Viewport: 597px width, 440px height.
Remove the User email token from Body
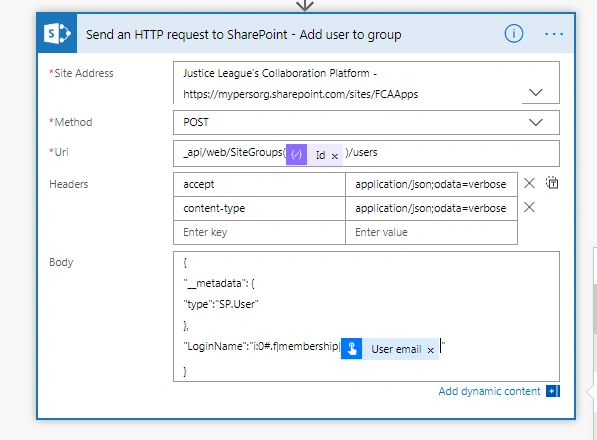tap(431, 350)
